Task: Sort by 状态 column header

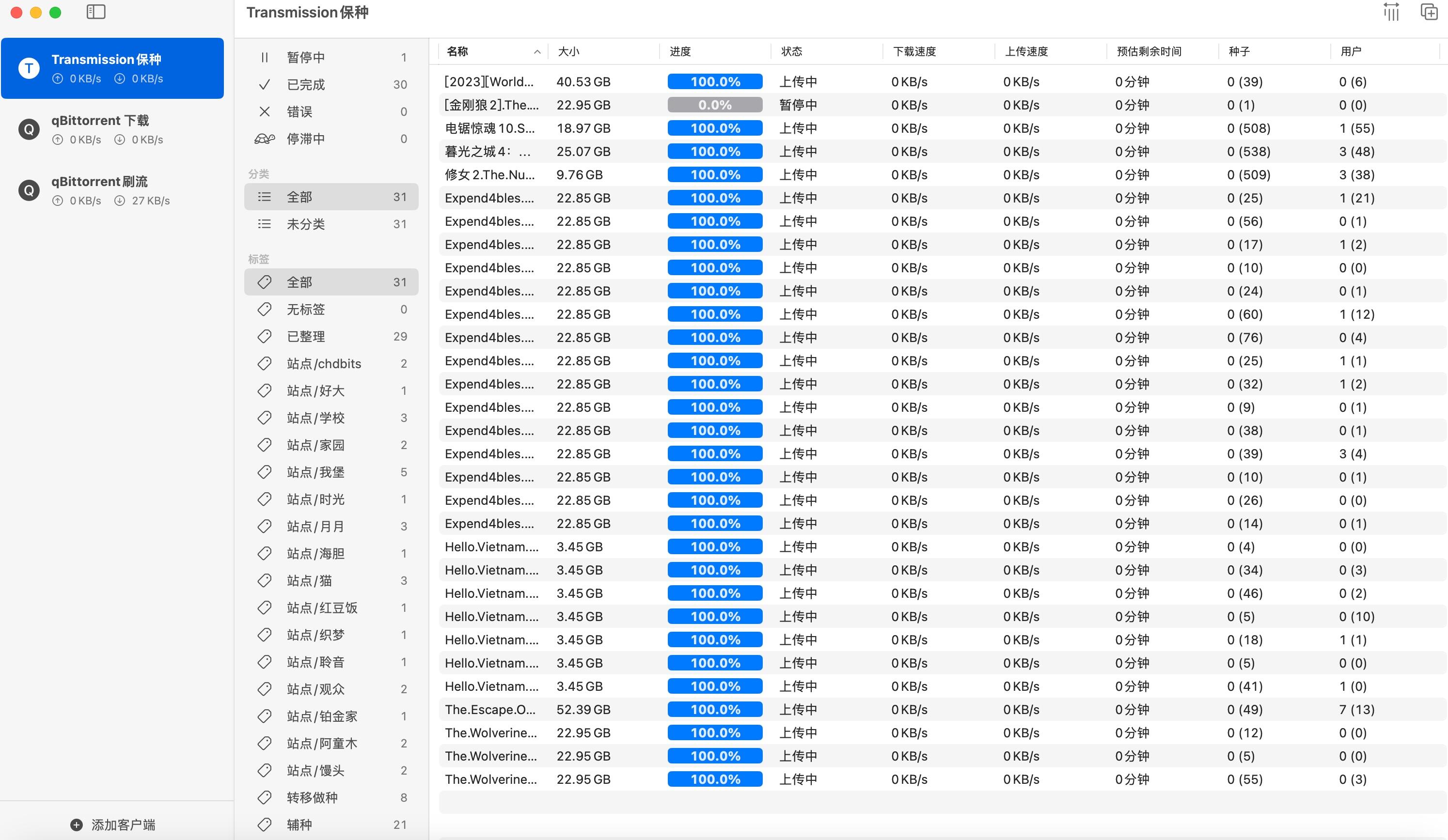Action: 827,52
